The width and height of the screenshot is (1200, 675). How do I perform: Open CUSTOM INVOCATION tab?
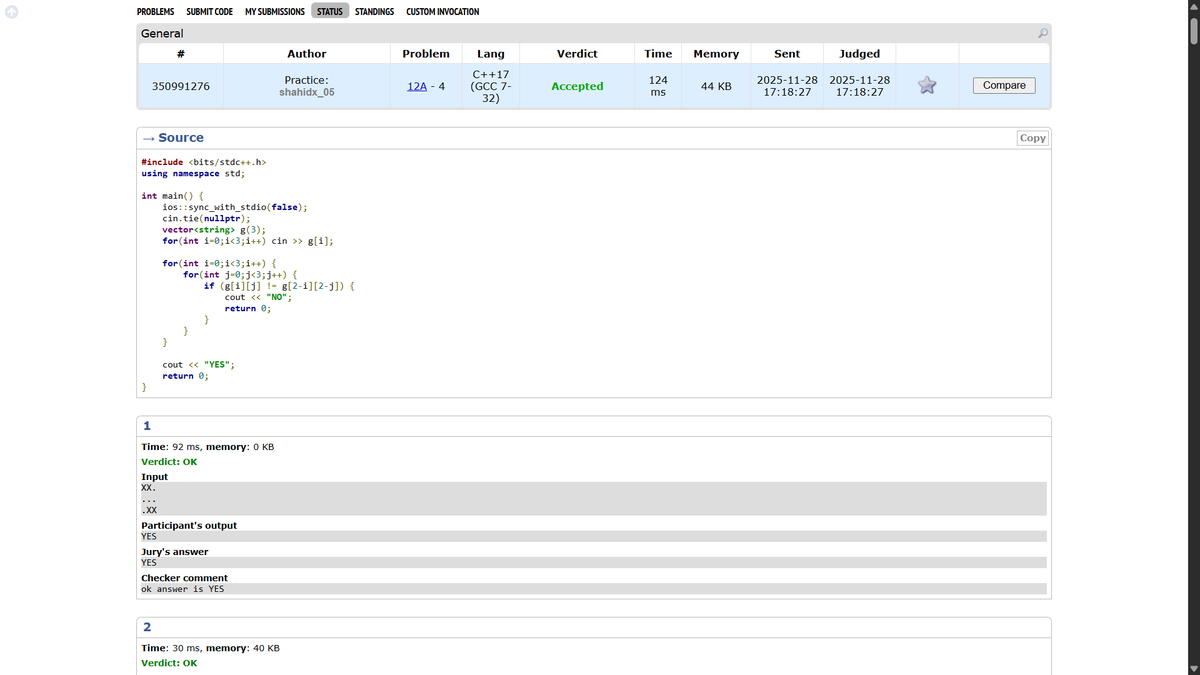click(443, 11)
